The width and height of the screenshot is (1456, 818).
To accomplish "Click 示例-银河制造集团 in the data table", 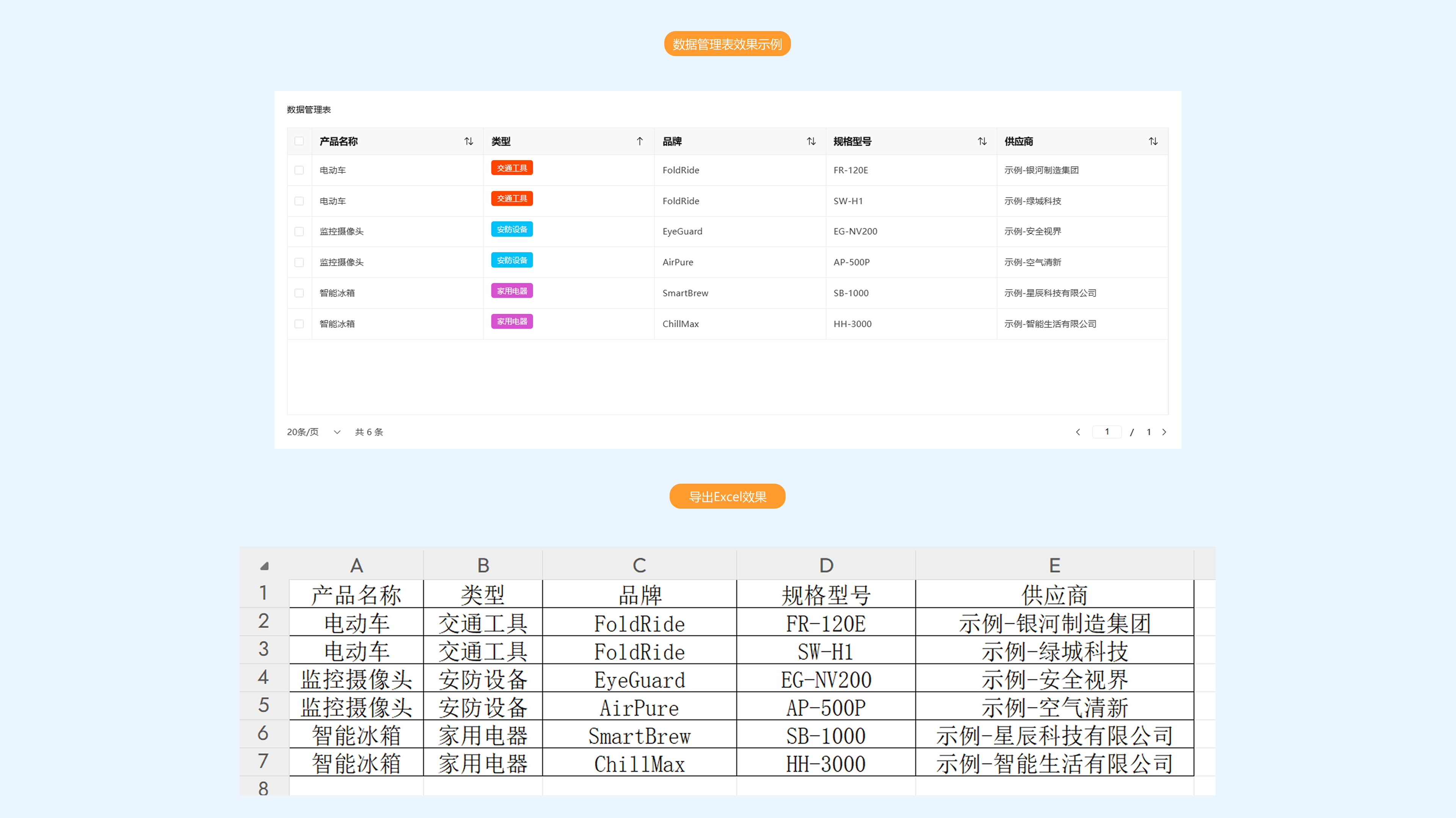I will (x=1041, y=170).
